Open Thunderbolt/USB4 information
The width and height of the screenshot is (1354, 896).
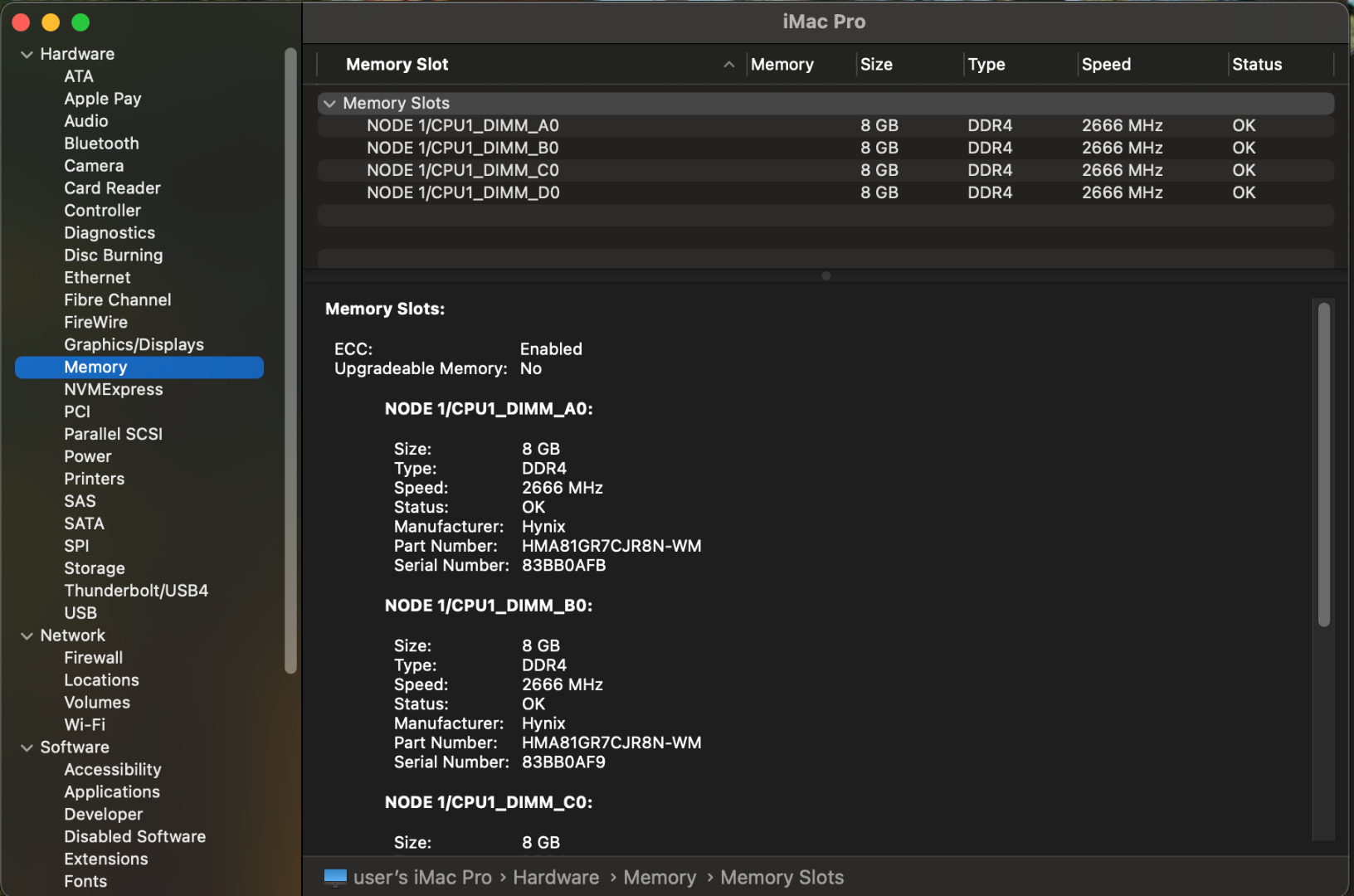pyautogui.click(x=136, y=592)
